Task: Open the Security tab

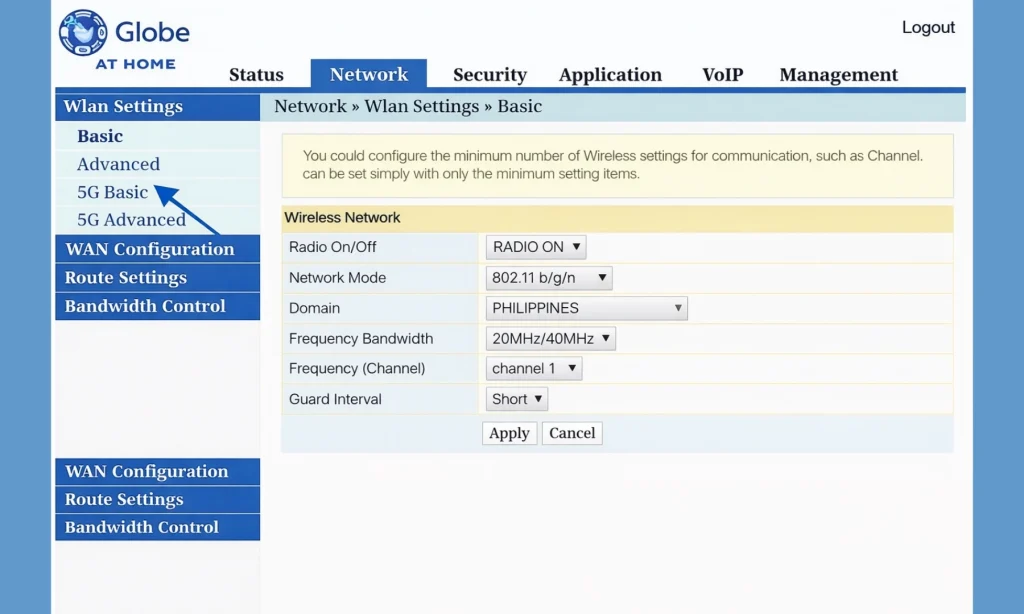Action: [489, 75]
